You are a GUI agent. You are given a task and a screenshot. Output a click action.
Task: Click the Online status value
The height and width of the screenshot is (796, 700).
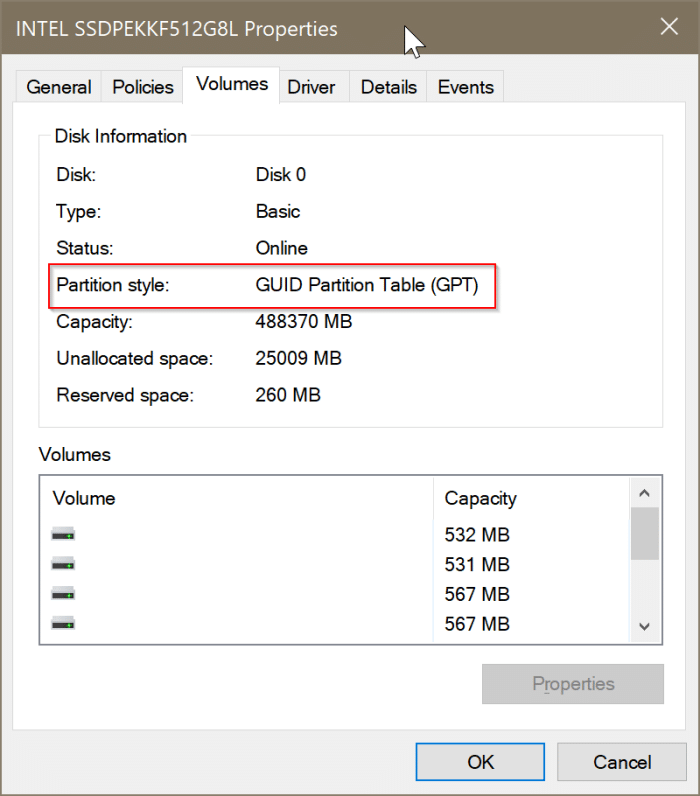point(282,248)
